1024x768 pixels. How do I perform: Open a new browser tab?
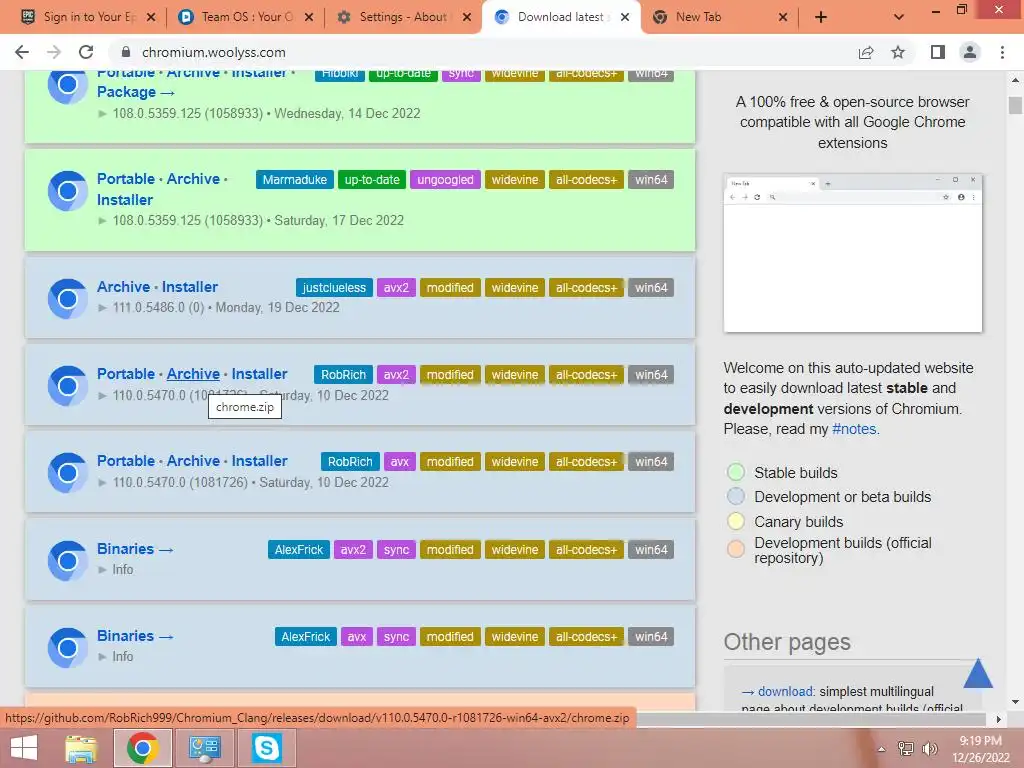click(x=821, y=17)
